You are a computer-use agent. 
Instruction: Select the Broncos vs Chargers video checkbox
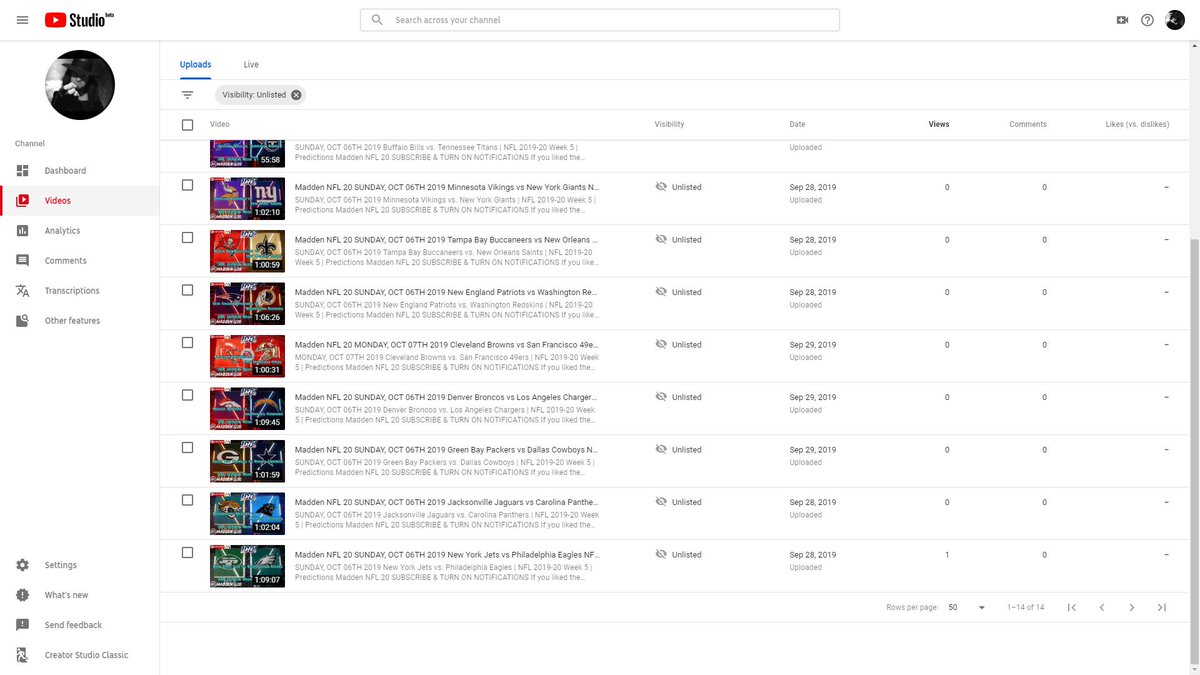[187, 395]
